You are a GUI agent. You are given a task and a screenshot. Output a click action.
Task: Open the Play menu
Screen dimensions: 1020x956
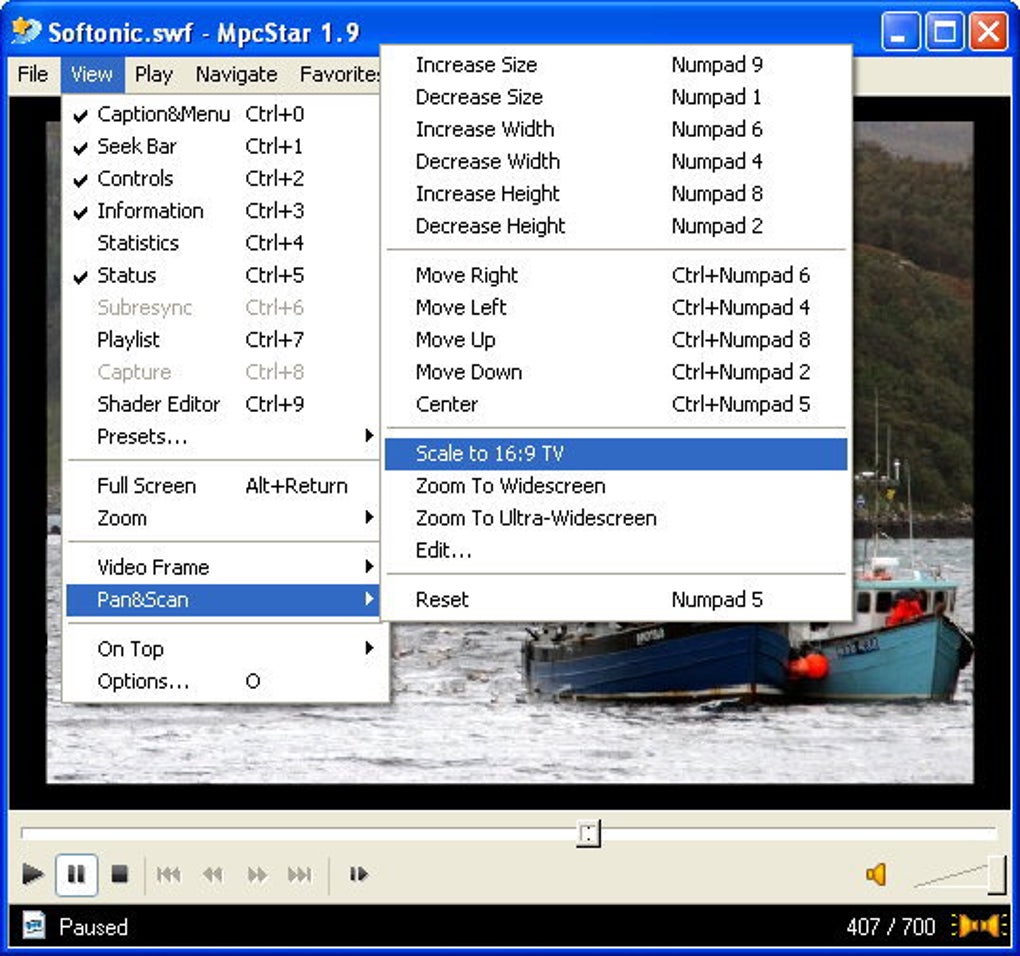coord(154,74)
